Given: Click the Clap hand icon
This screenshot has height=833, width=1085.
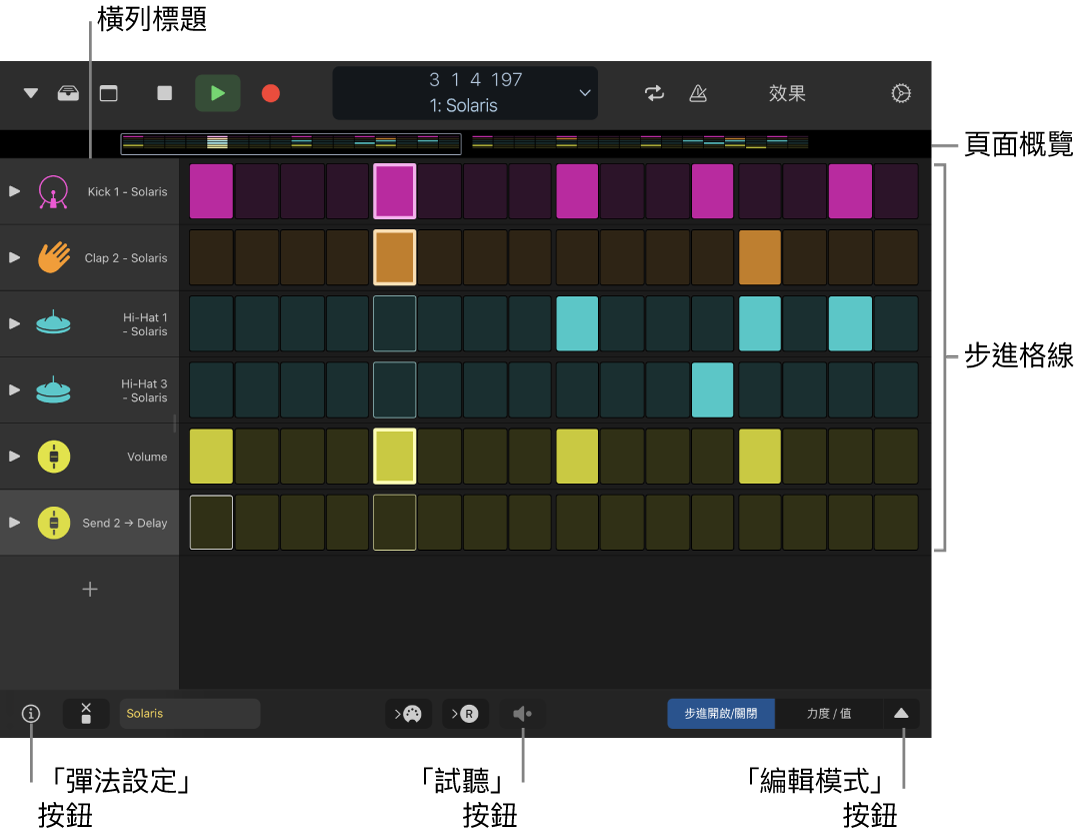Looking at the screenshot, I should pos(53,257).
